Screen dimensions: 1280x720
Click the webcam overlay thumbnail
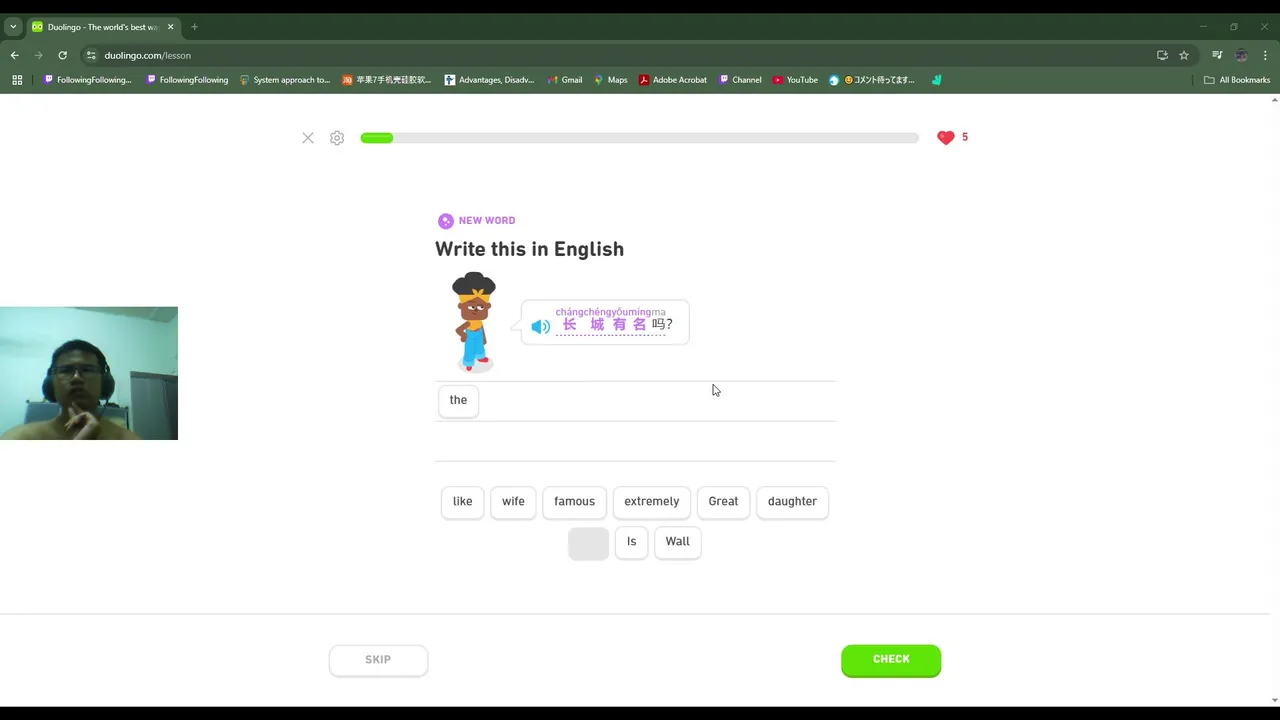pyautogui.click(x=89, y=373)
